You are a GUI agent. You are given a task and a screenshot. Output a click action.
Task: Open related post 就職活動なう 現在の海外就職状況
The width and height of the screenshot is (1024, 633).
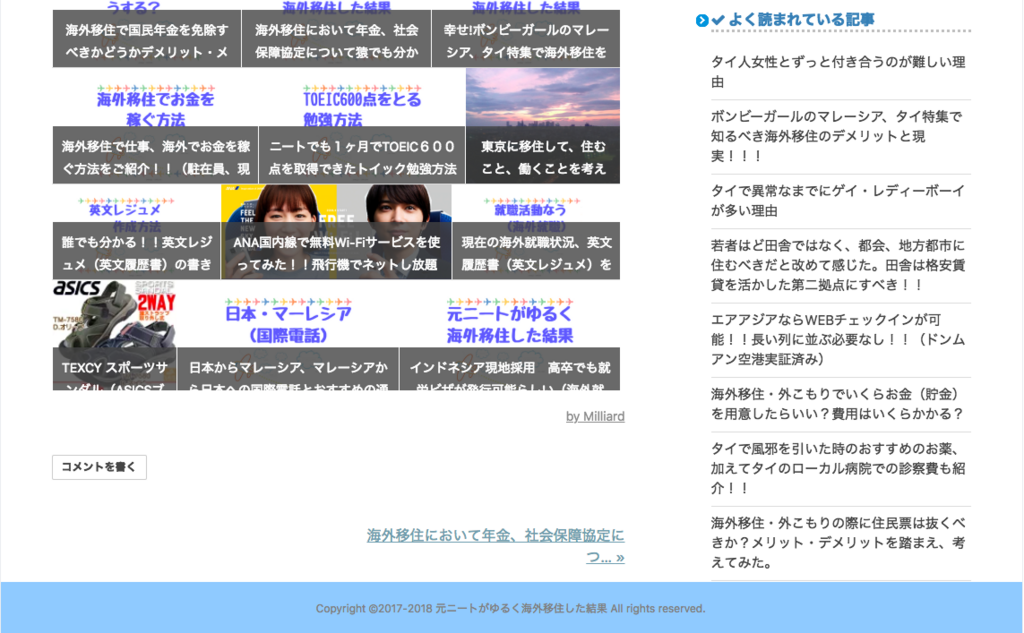[x=536, y=232]
